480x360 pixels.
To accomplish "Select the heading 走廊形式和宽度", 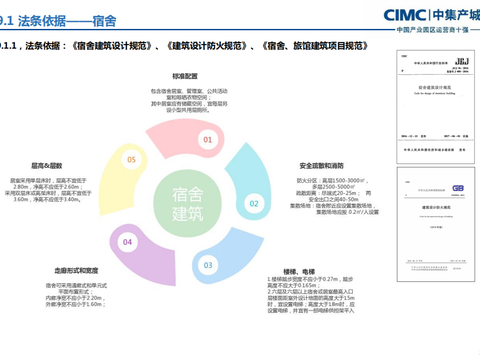I will click(x=76, y=270).
